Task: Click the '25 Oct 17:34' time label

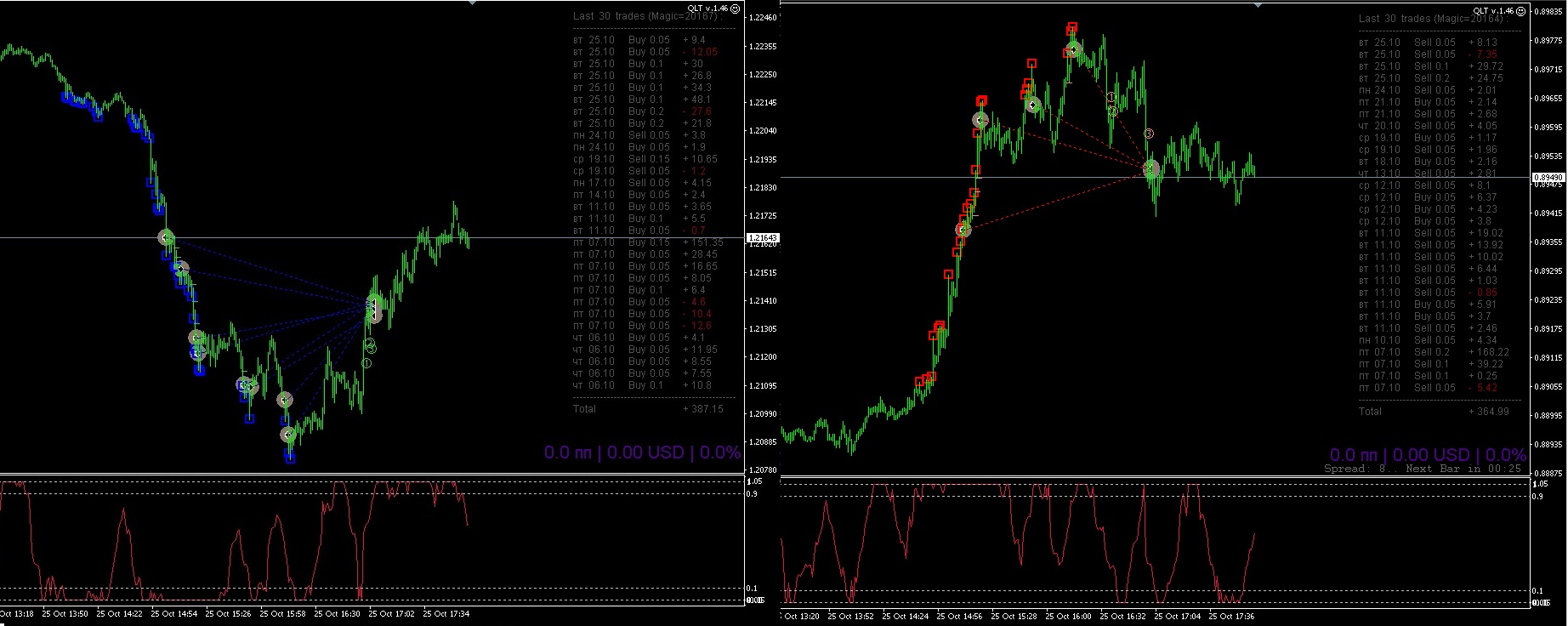Action: pyautogui.click(x=446, y=613)
